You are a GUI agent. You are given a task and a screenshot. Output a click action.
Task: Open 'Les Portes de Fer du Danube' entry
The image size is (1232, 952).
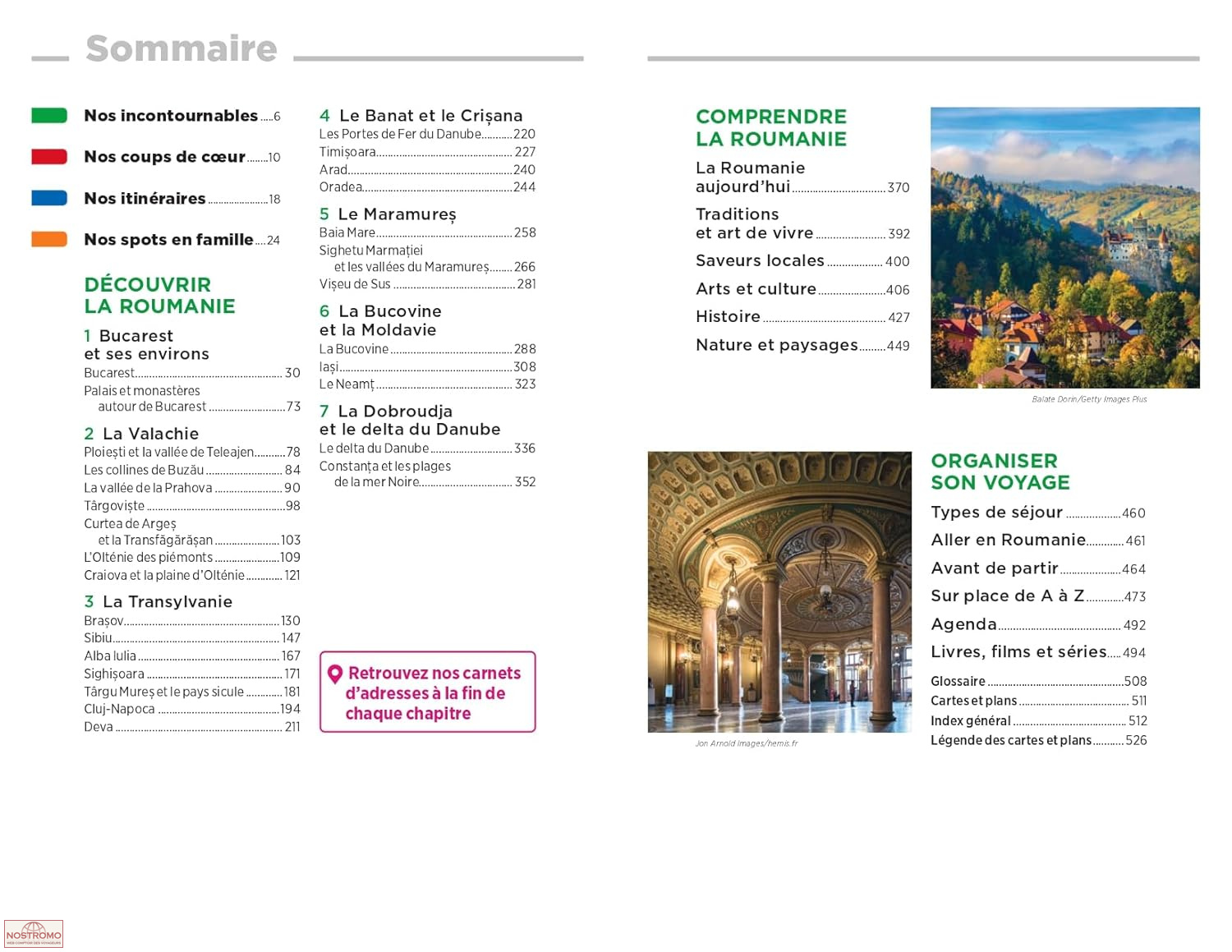click(x=427, y=134)
